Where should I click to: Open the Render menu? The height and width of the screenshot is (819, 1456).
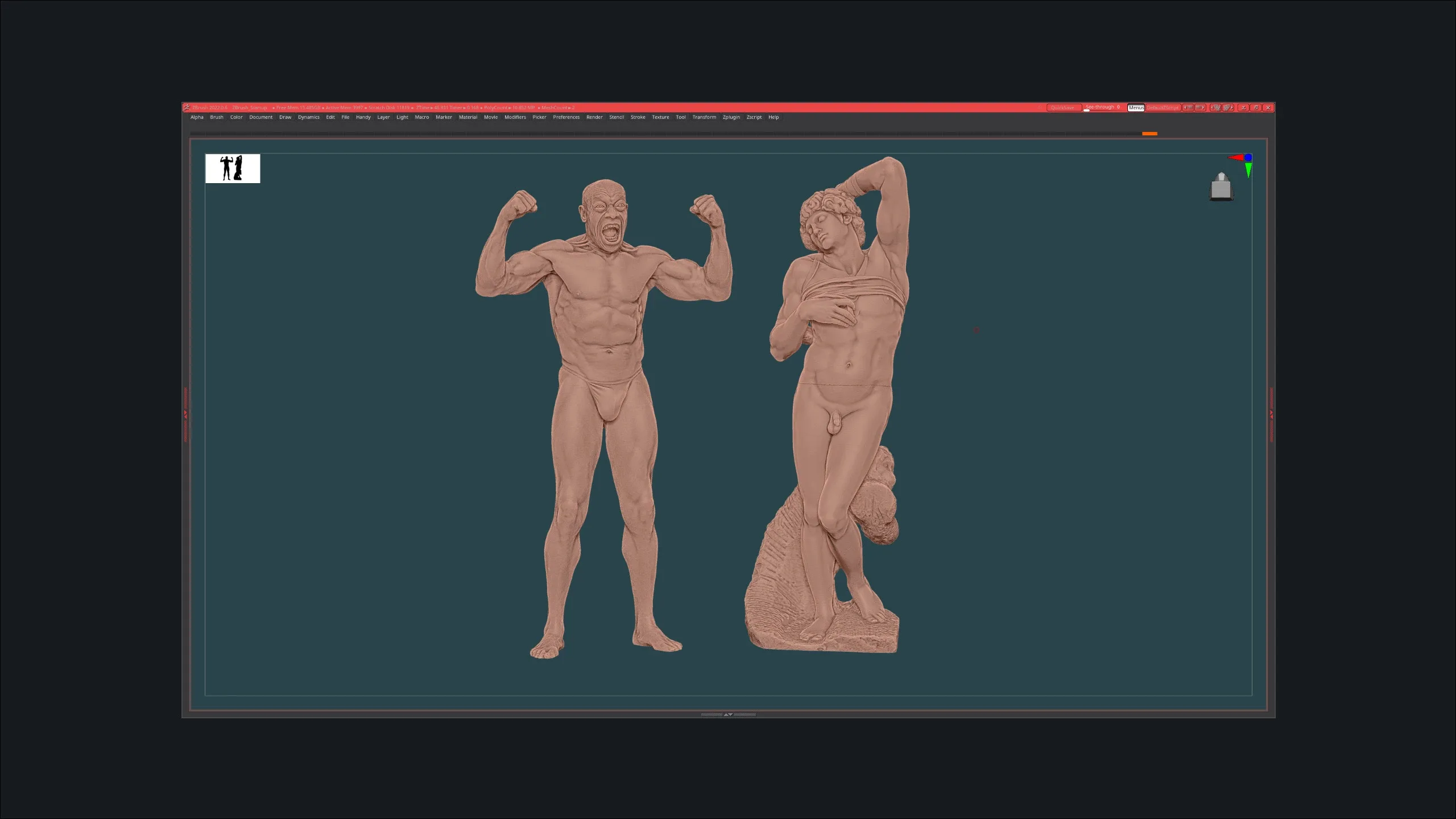coord(594,117)
